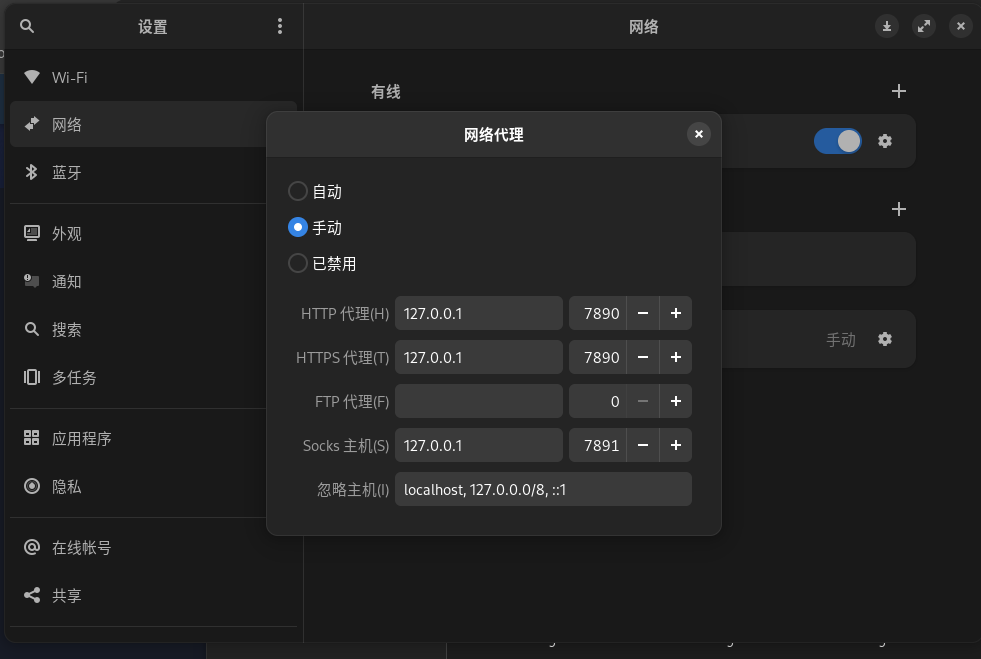Decrease the Socks host port number
Viewport: 981px width, 659px height.
(x=643, y=445)
